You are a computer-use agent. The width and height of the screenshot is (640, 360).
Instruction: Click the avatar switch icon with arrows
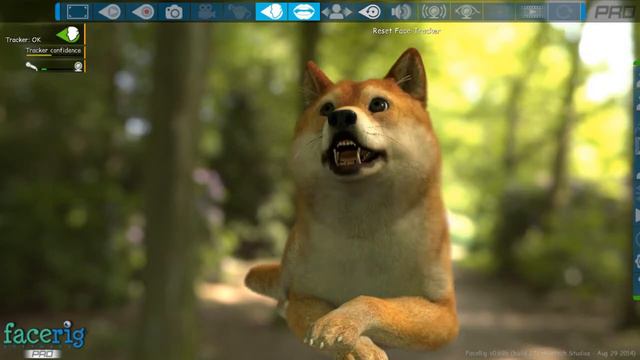coord(337,12)
